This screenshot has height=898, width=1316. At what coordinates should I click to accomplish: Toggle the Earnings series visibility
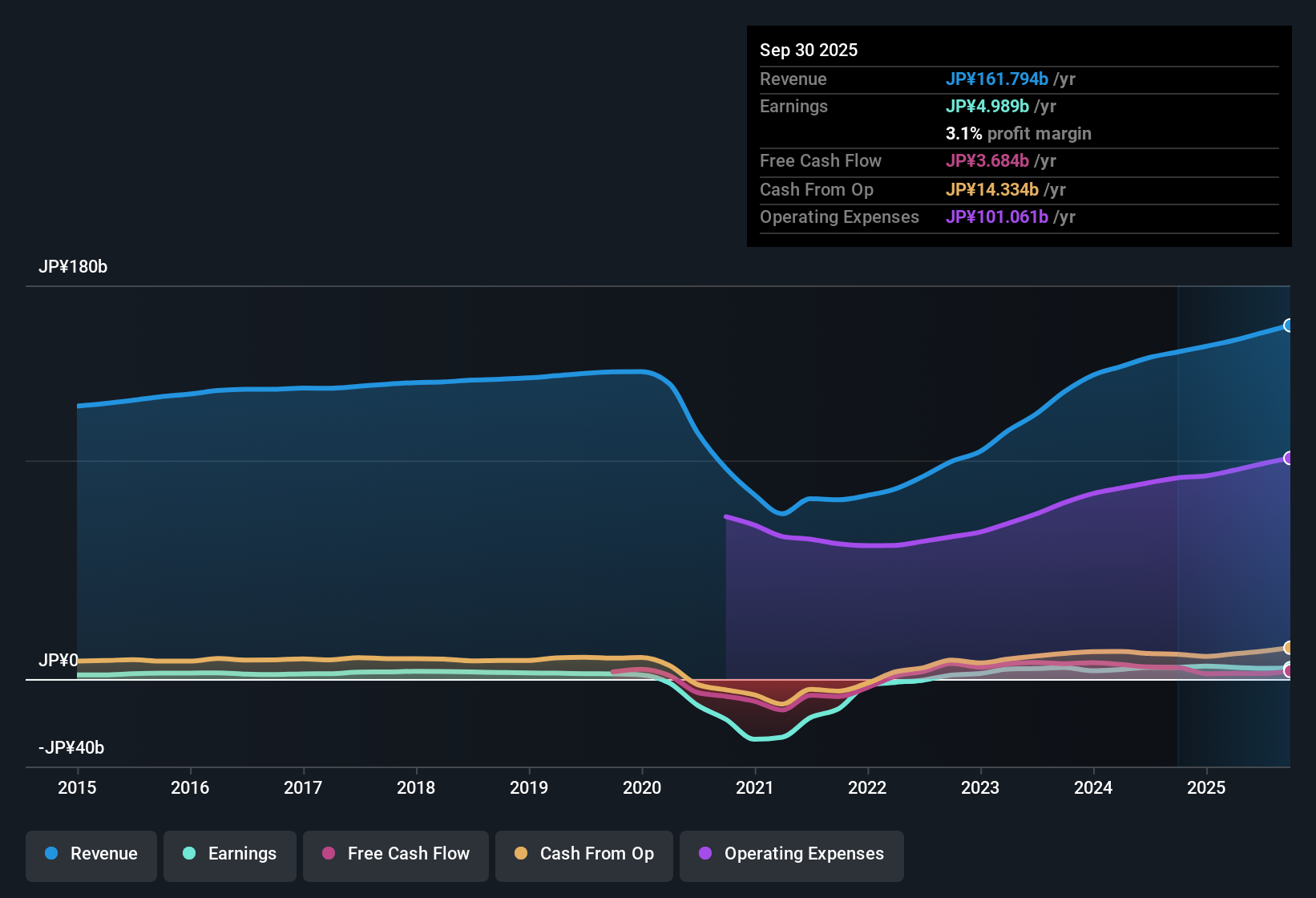(x=229, y=854)
